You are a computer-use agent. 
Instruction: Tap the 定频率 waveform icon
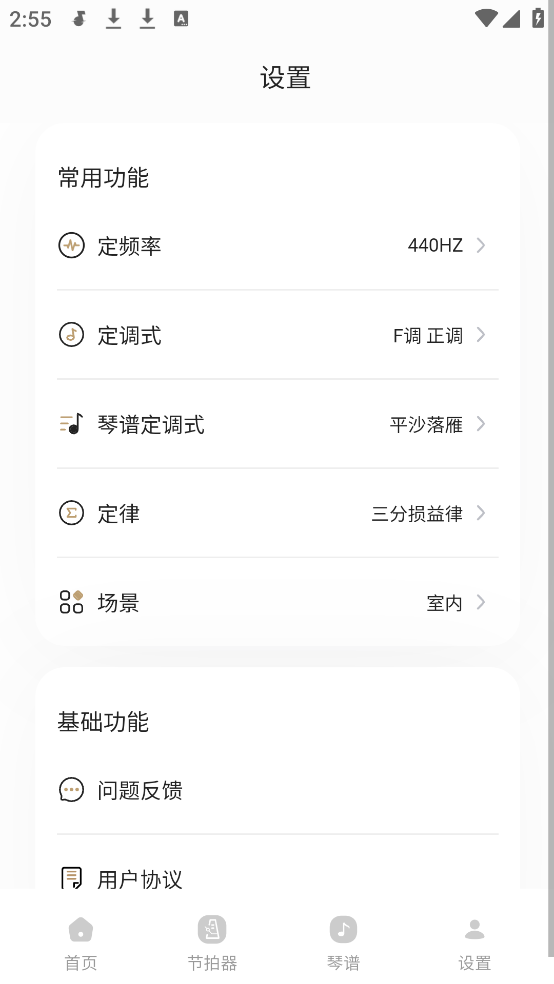tap(72, 245)
